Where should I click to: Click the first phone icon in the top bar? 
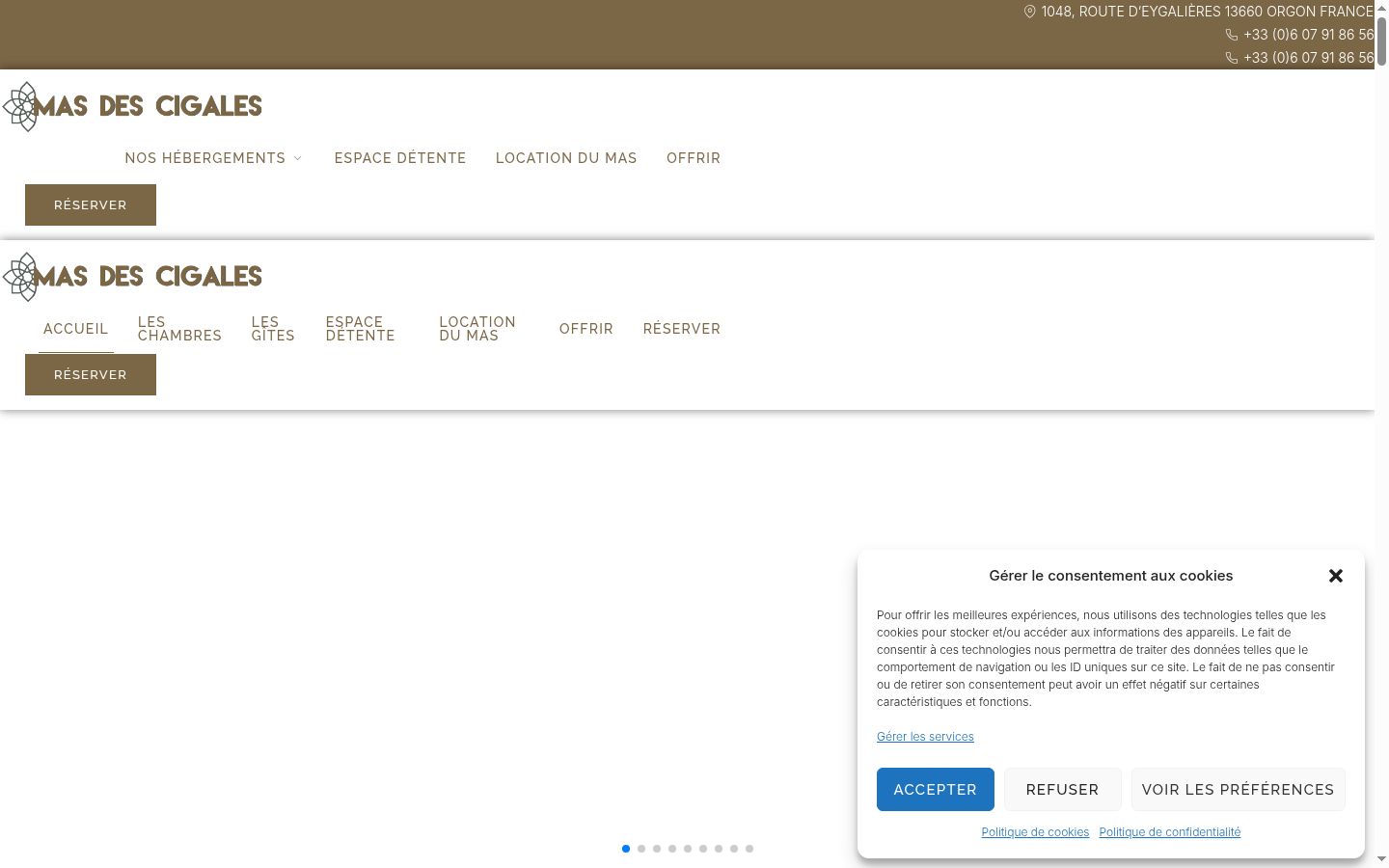click(x=1232, y=35)
